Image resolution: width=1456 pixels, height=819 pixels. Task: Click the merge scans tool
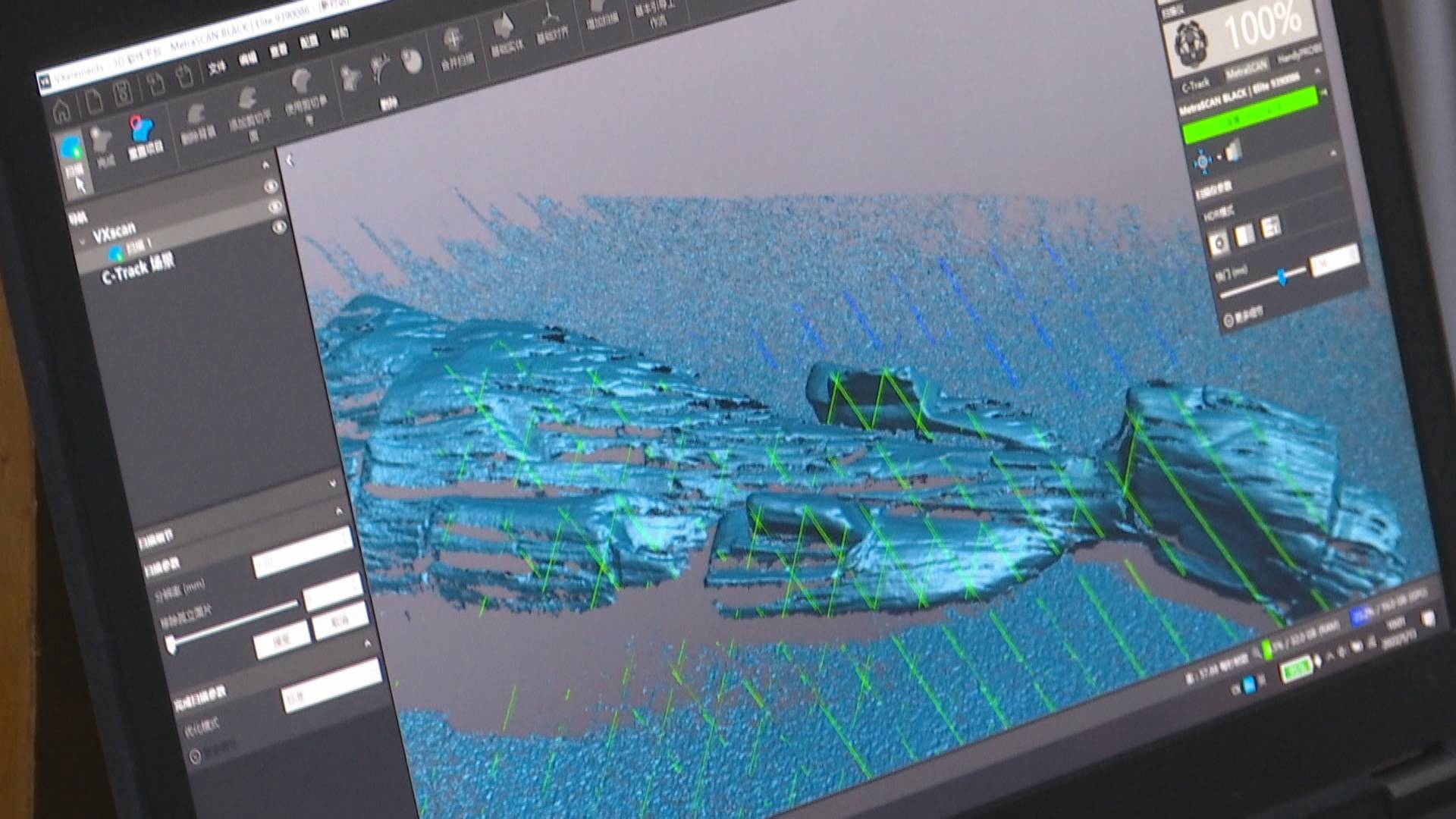pos(455,49)
